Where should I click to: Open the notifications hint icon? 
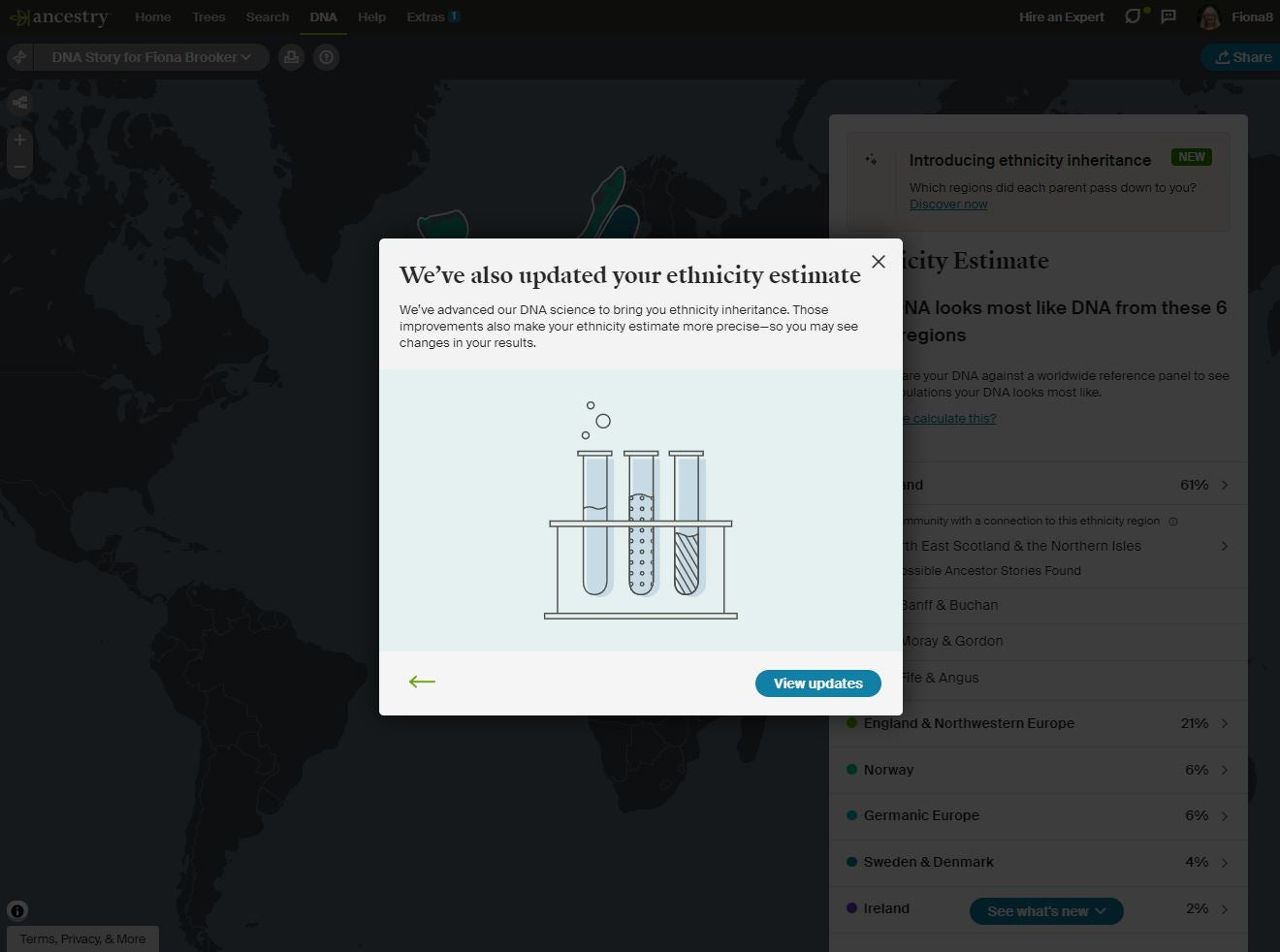(1135, 16)
